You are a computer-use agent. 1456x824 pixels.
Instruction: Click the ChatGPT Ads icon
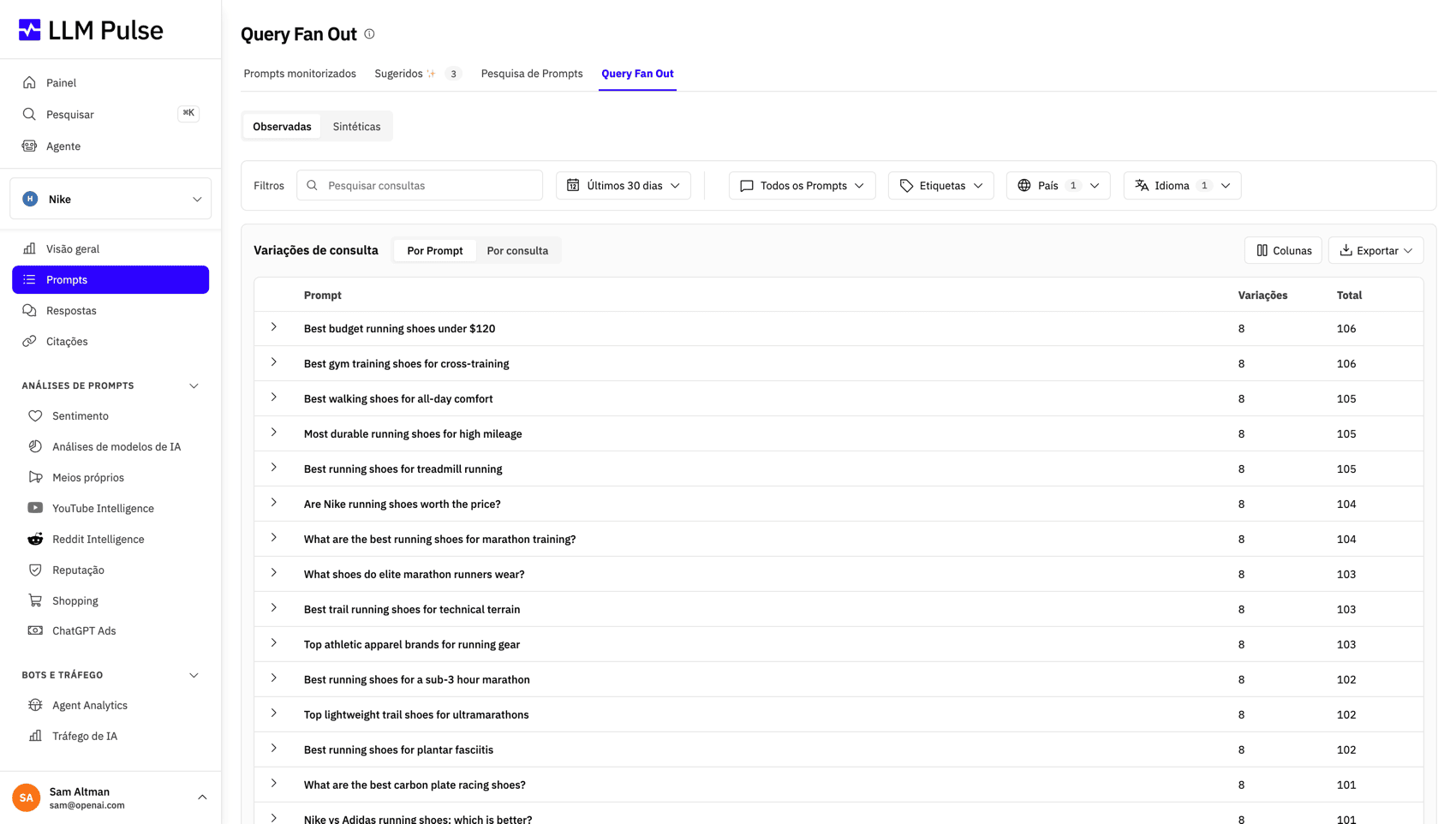35,631
